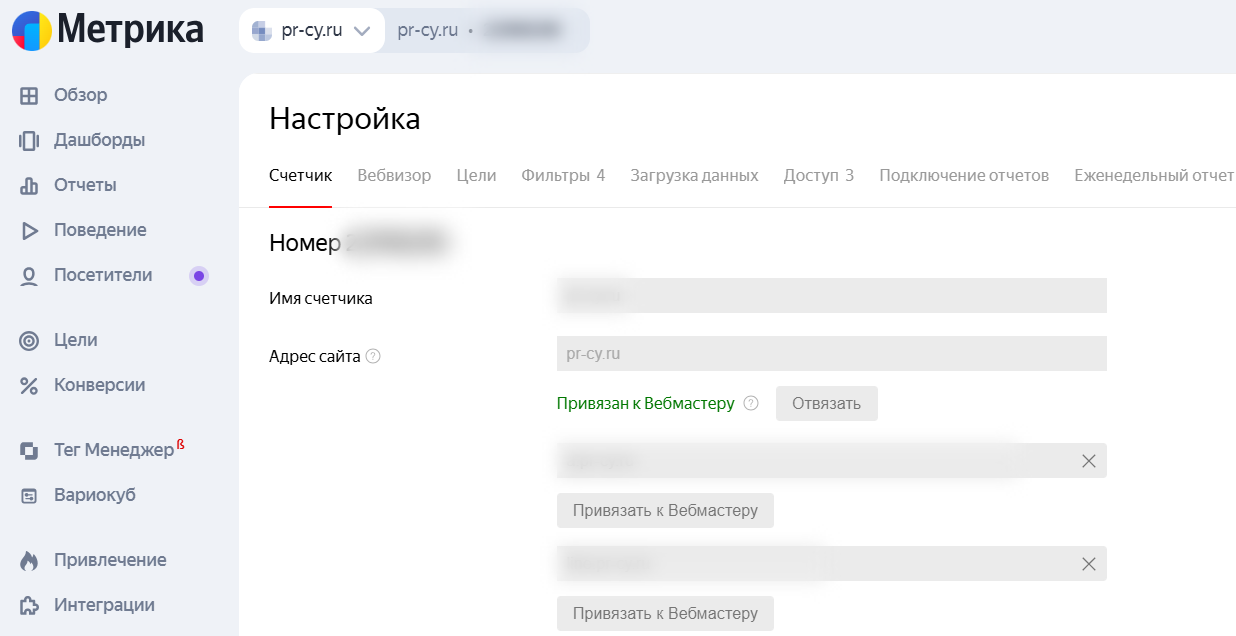Click the Имя счетчика input field
The height and width of the screenshot is (636, 1236).
click(x=831, y=296)
